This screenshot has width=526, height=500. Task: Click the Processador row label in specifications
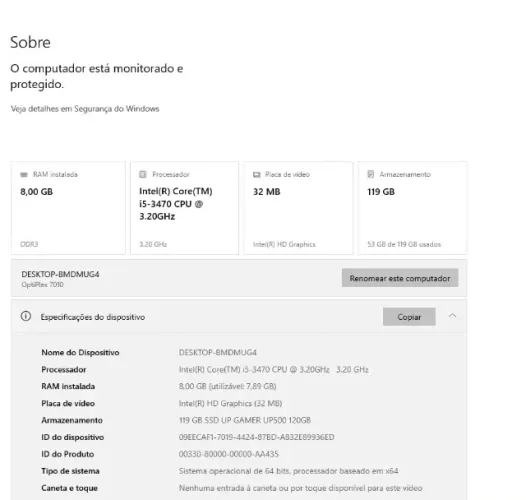click(64, 369)
